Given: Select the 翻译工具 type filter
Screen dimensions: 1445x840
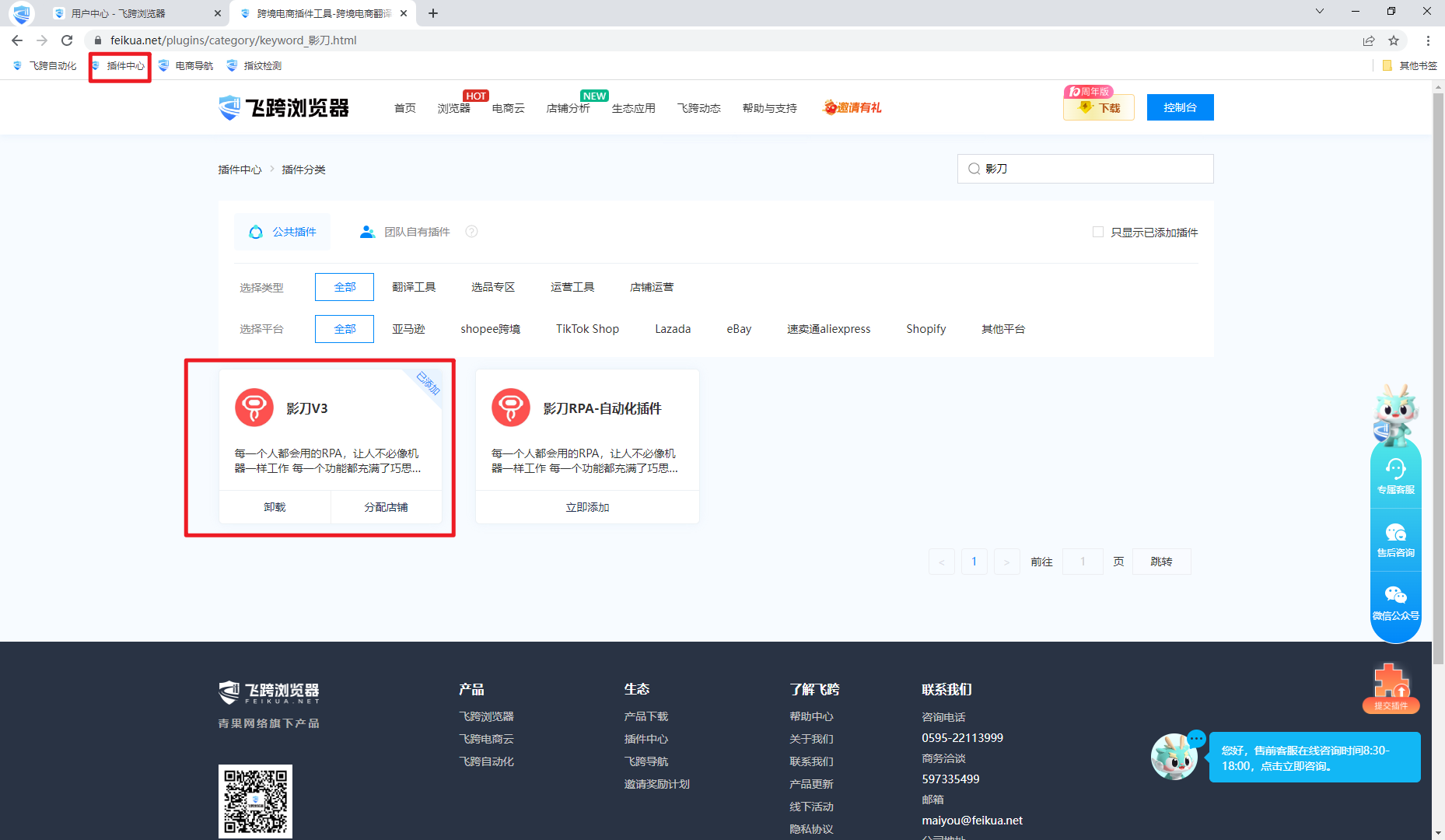Looking at the screenshot, I should pos(414,287).
